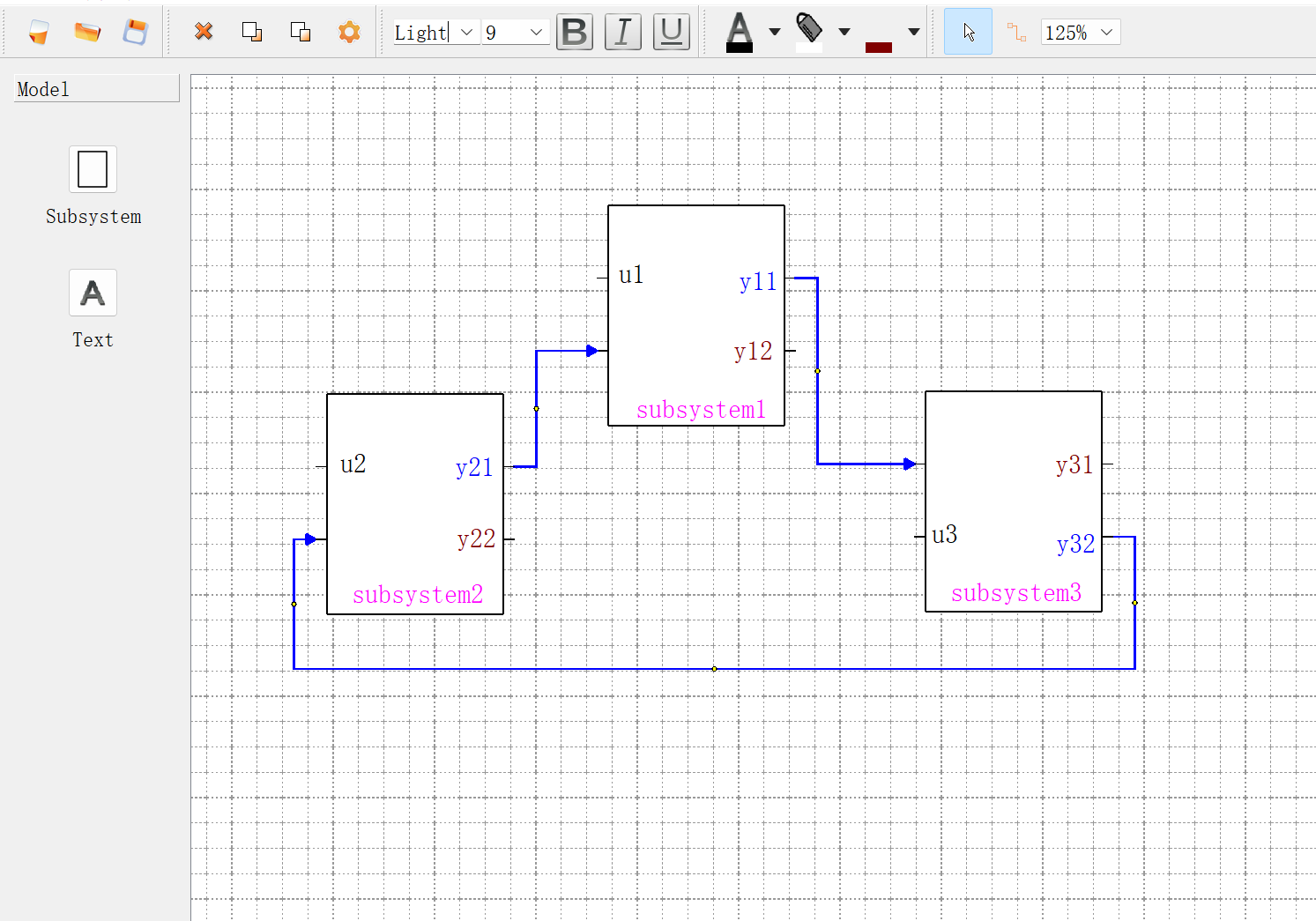The width and height of the screenshot is (1316, 921).
Task: Toggle italic text formatting
Action: [622, 33]
